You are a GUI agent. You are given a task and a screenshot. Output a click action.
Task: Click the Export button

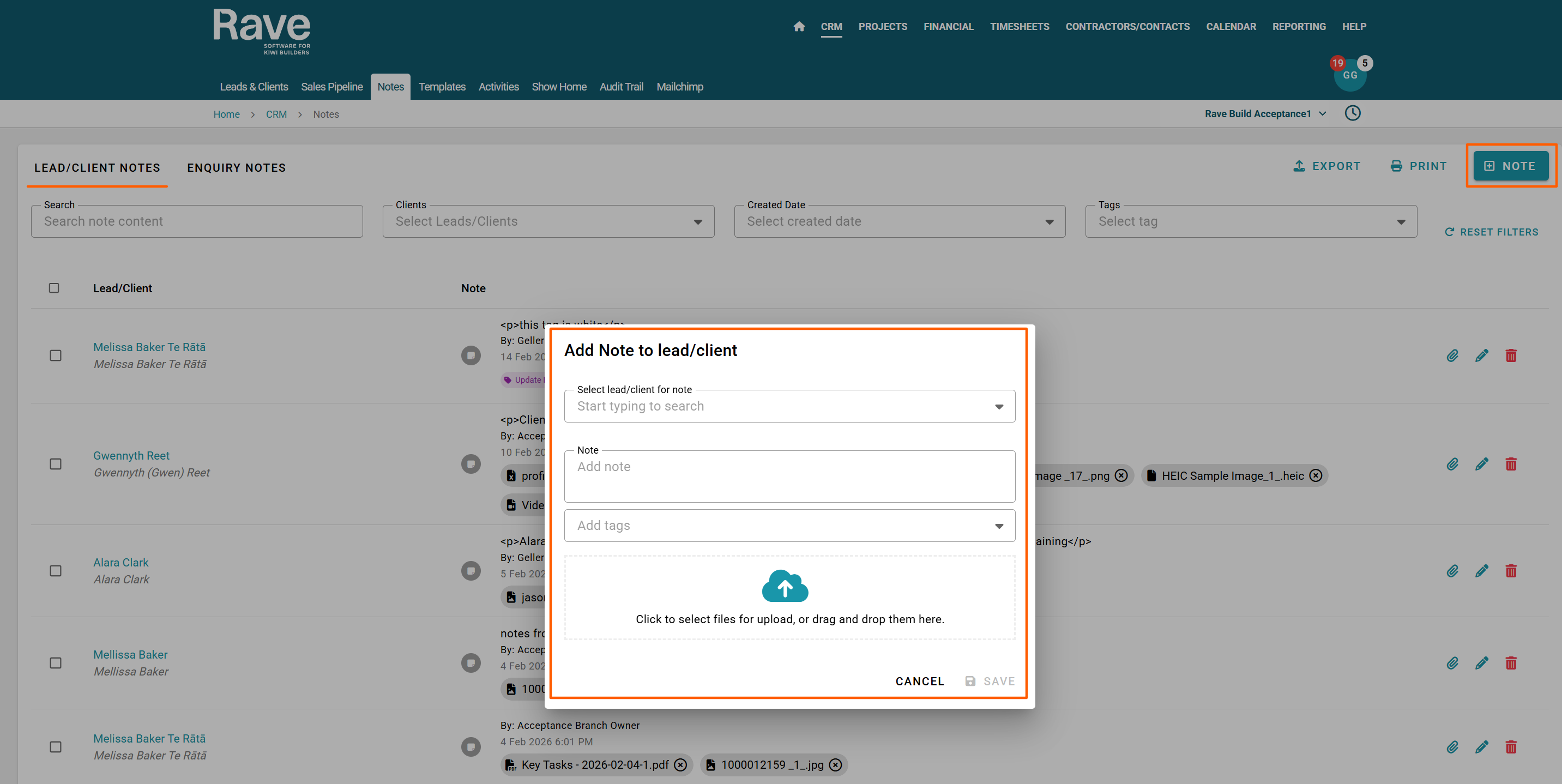(x=1326, y=166)
